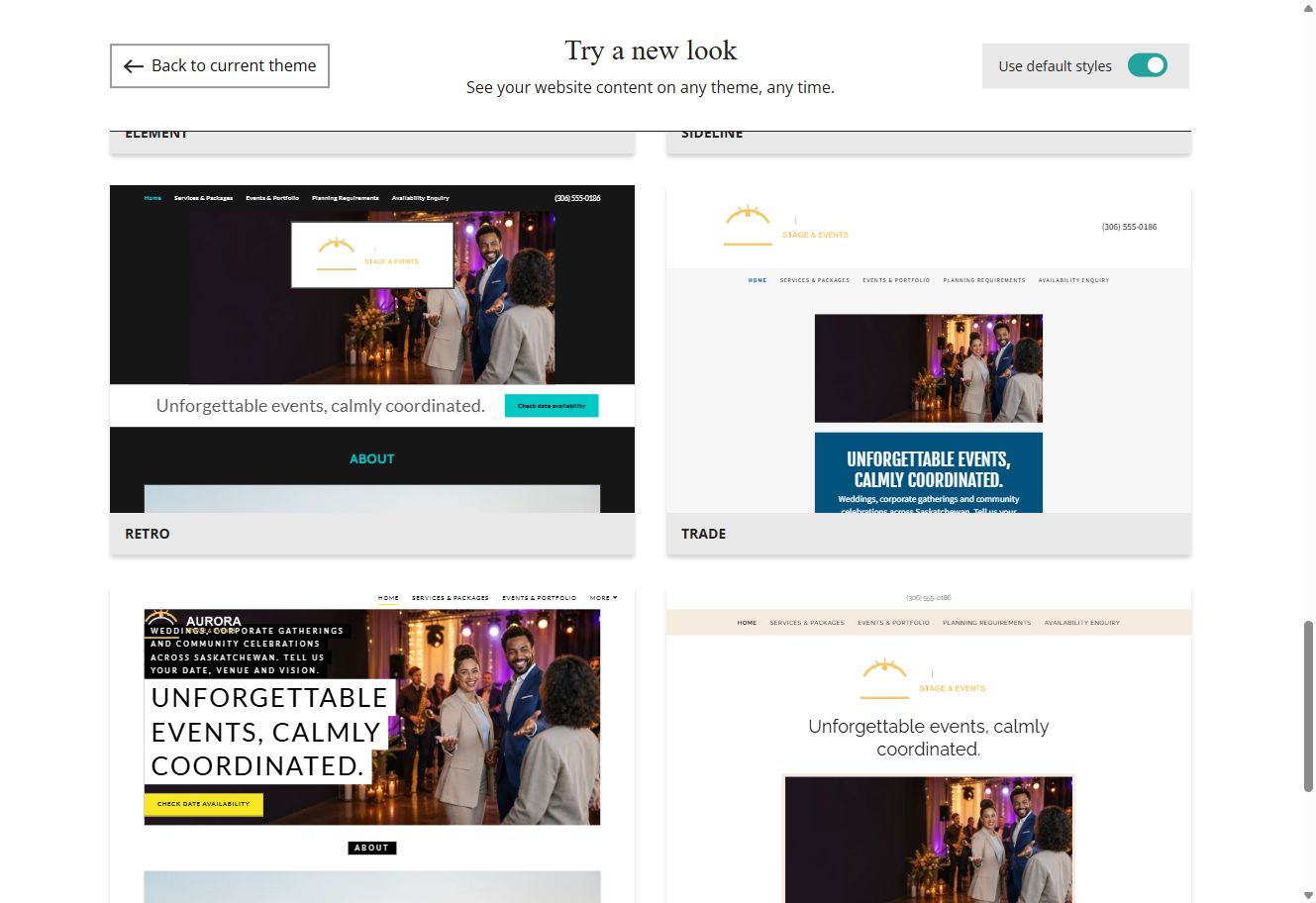Image resolution: width=1316 pixels, height=903 pixels.
Task: Click the small phone number above the beige navigation bar
Action: (x=929, y=598)
